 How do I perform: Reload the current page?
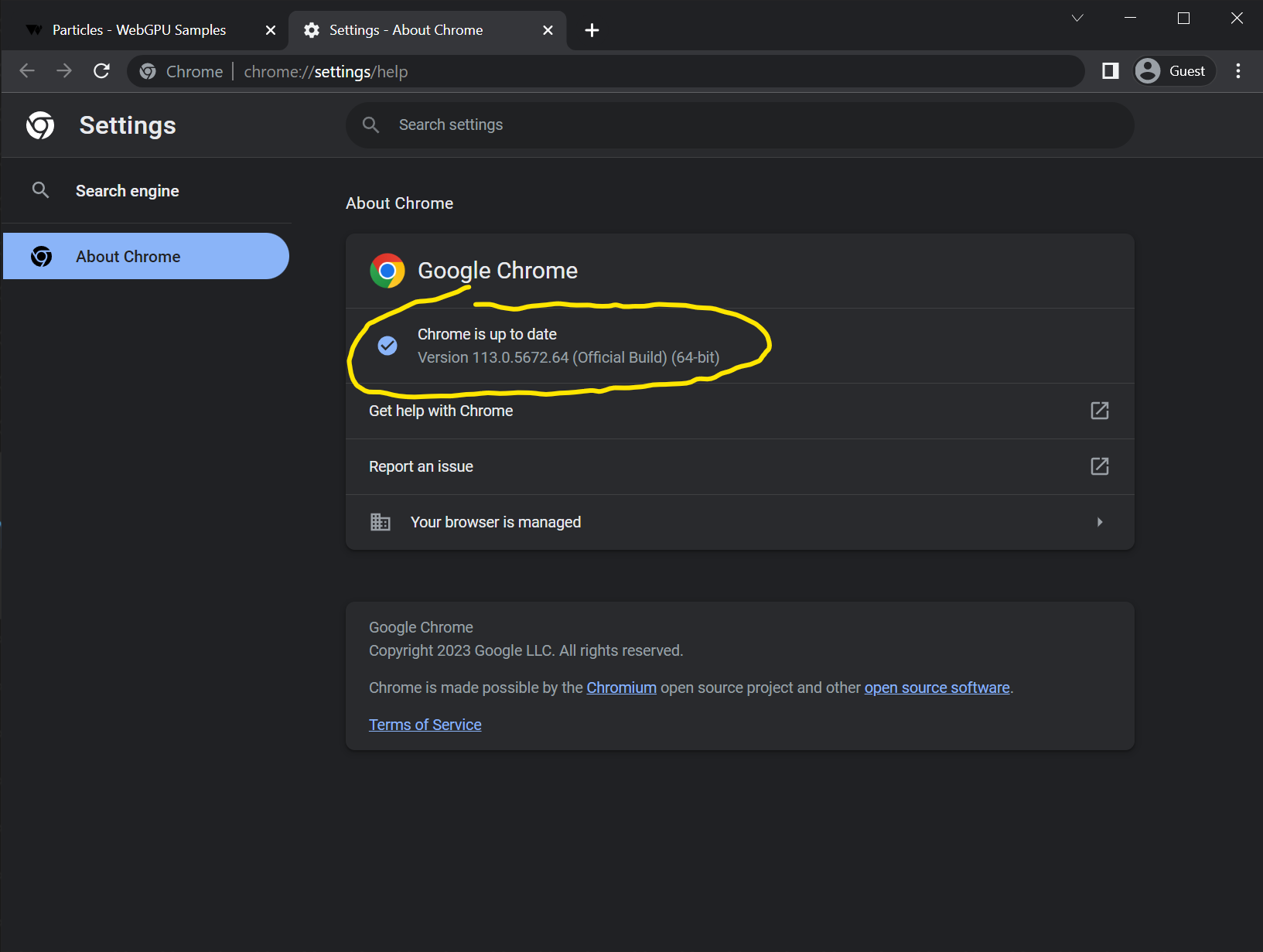point(101,71)
